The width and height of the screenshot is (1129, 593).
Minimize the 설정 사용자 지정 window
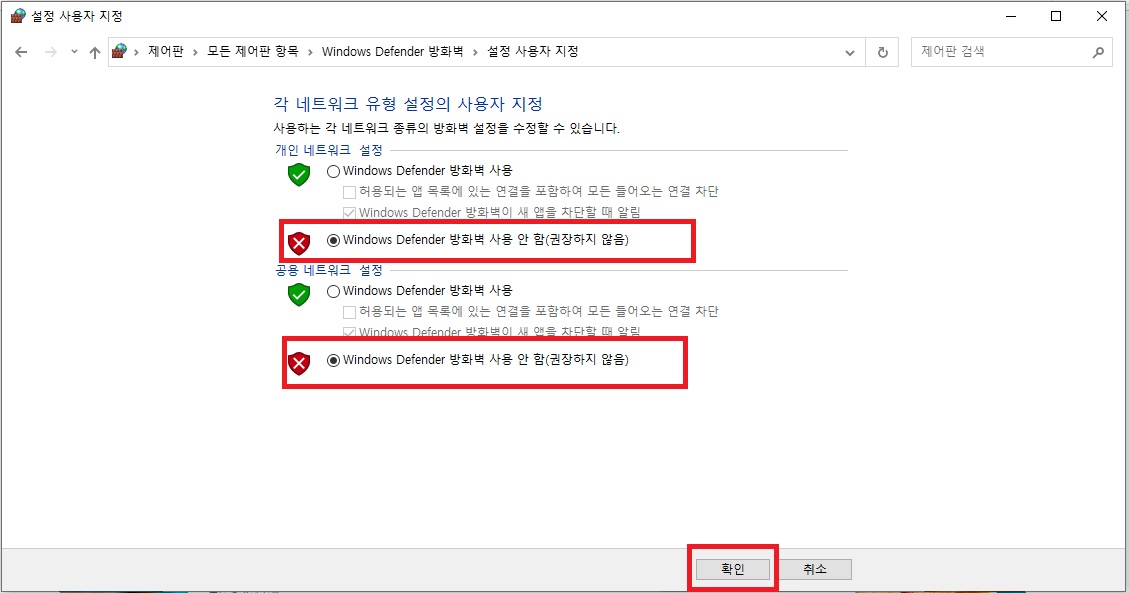pyautogui.click(x=1011, y=16)
